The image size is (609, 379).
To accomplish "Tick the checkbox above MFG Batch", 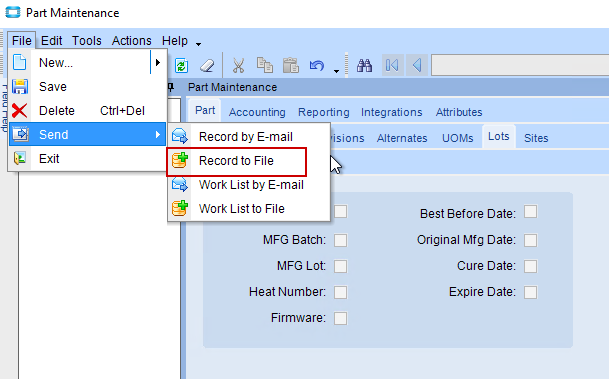I will point(341,212).
